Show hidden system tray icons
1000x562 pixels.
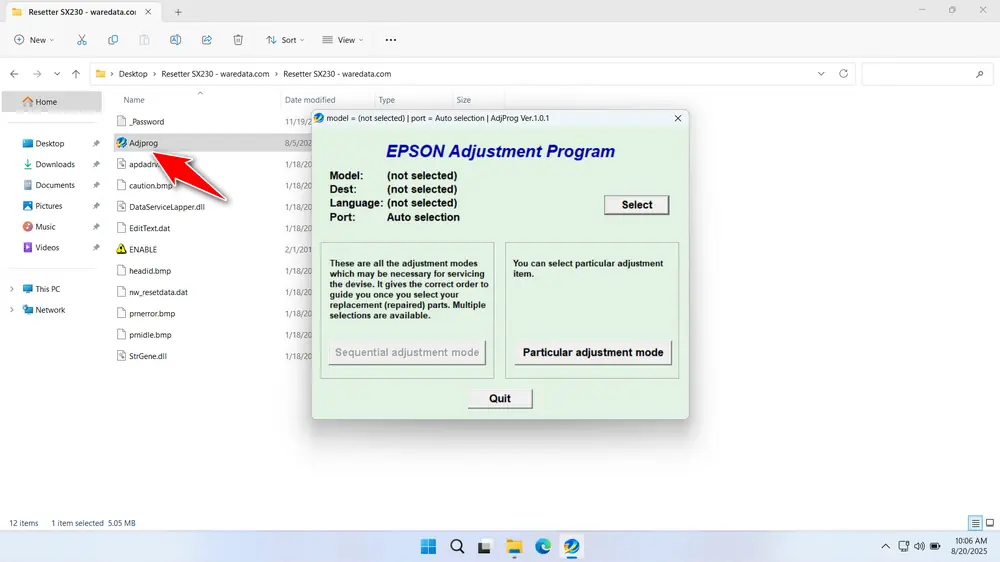[x=885, y=546]
